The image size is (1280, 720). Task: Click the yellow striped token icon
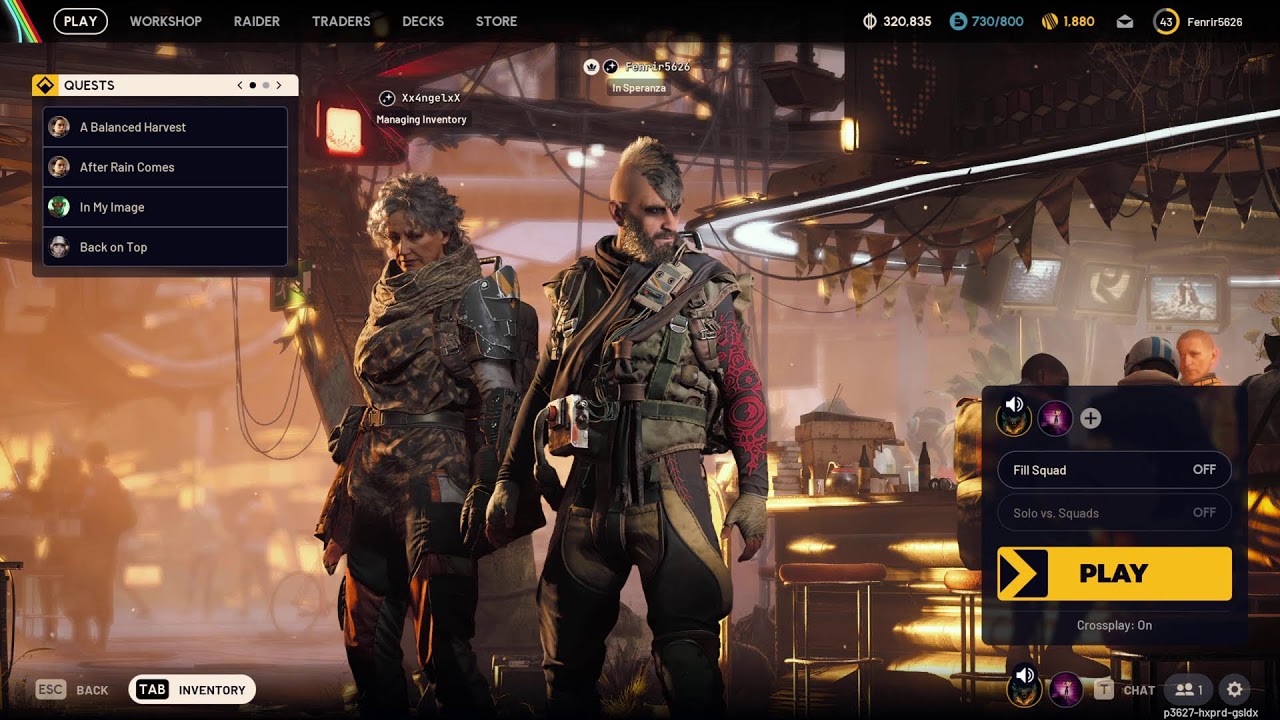1050,21
